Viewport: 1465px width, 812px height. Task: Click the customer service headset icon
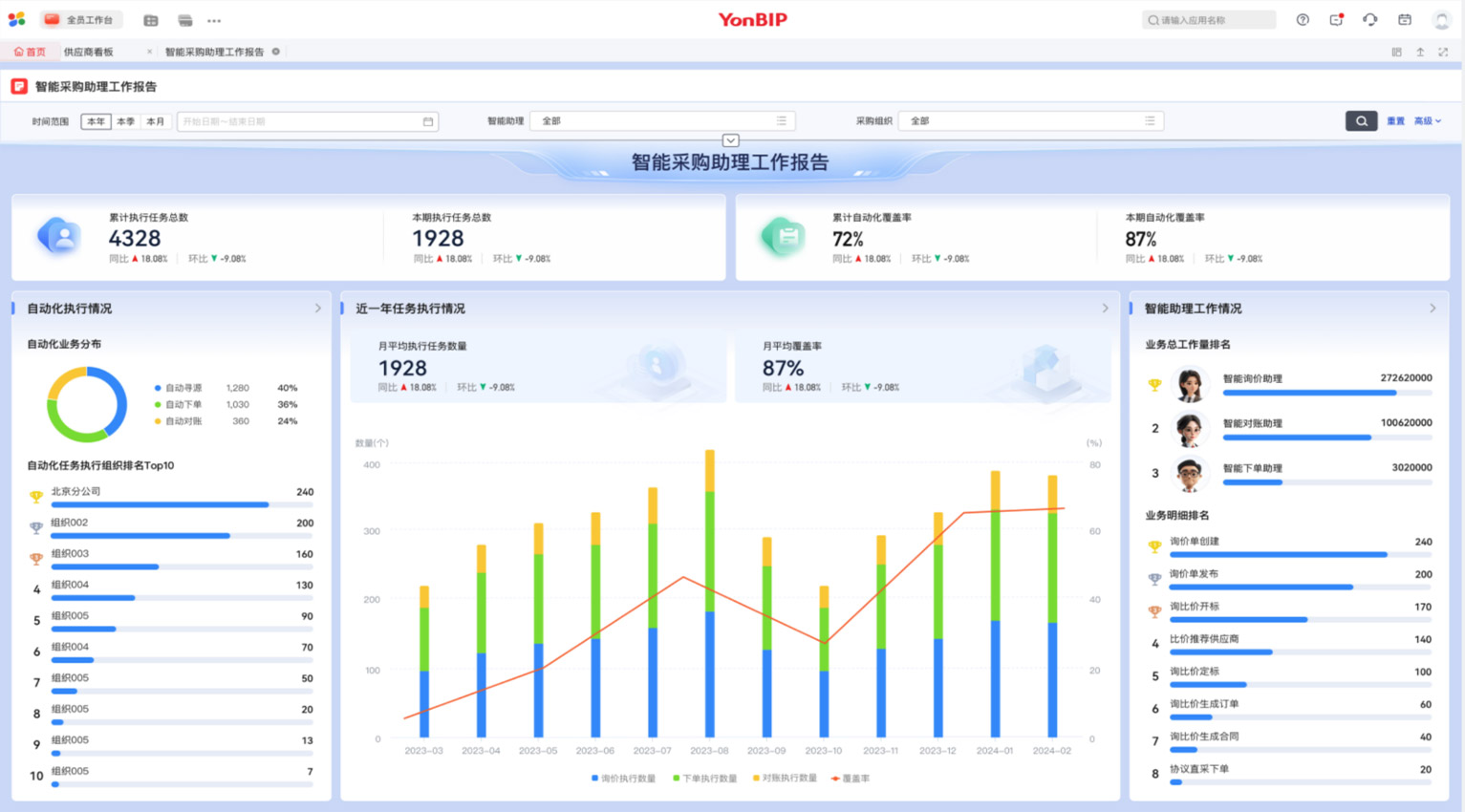(1369, 20)
